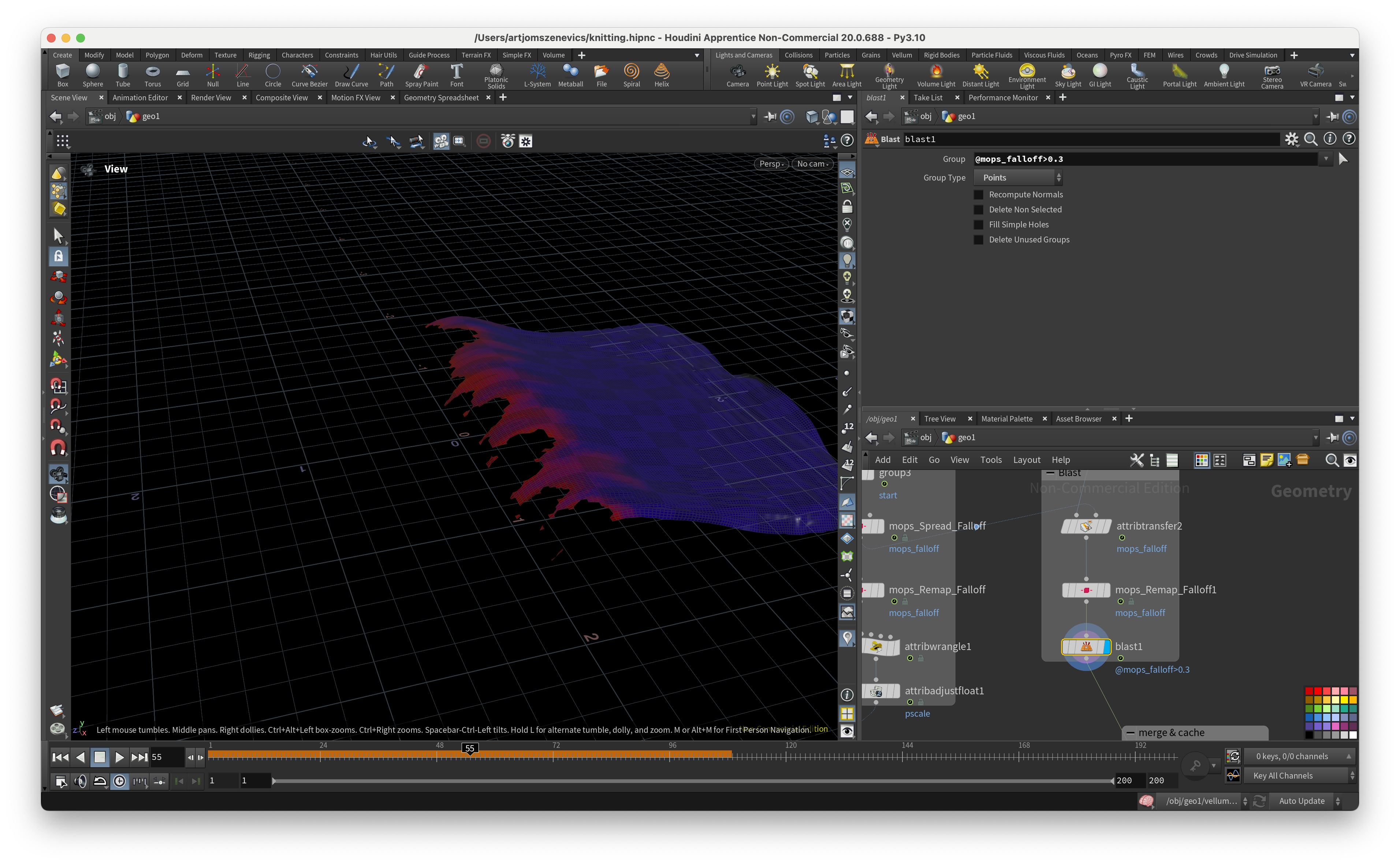Check Delete Unused Groups option
Image resolution: width=1400 pixels, height=865 pixels.
point(979,240)
